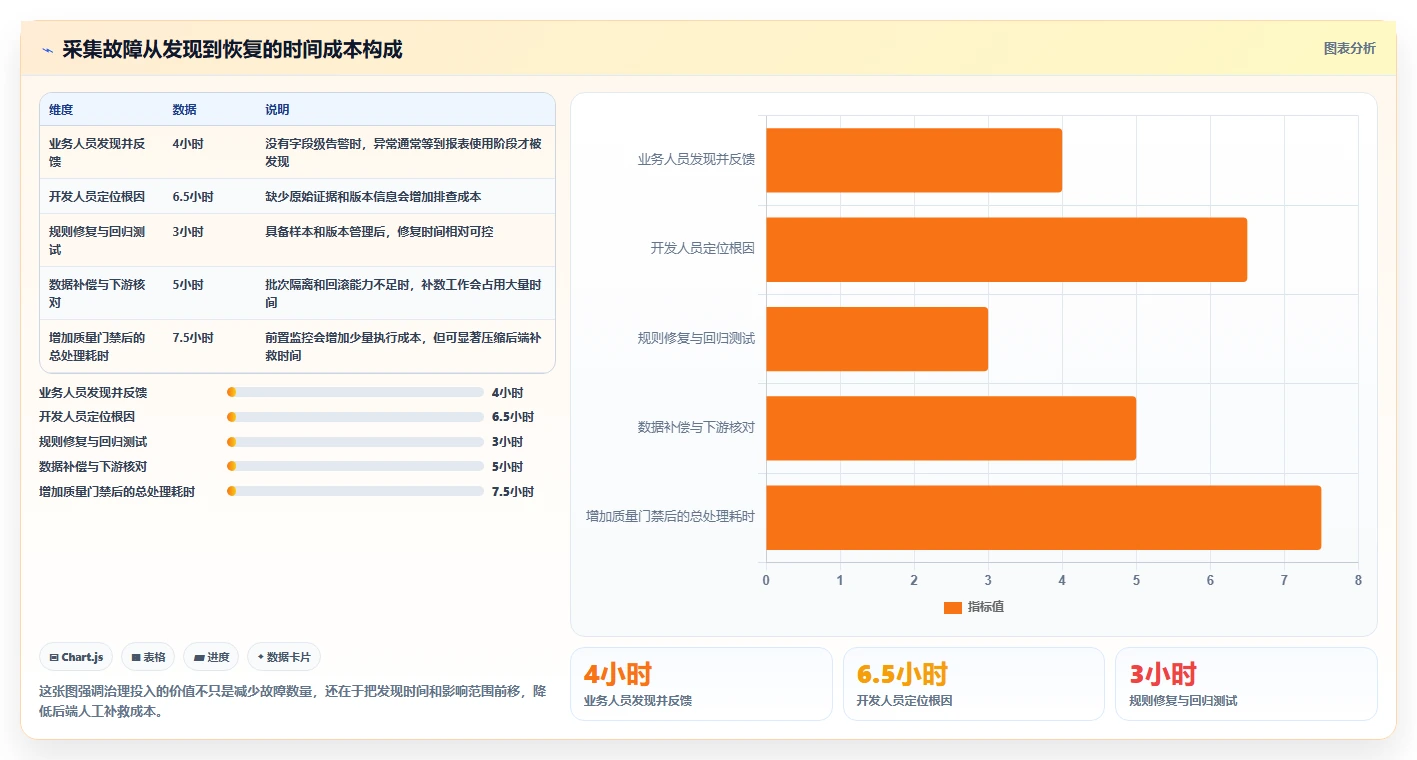Click the chart bar for 规则修复与回归测试
The width and height of the screenshot is (1417, 760).
pos(877,339)
